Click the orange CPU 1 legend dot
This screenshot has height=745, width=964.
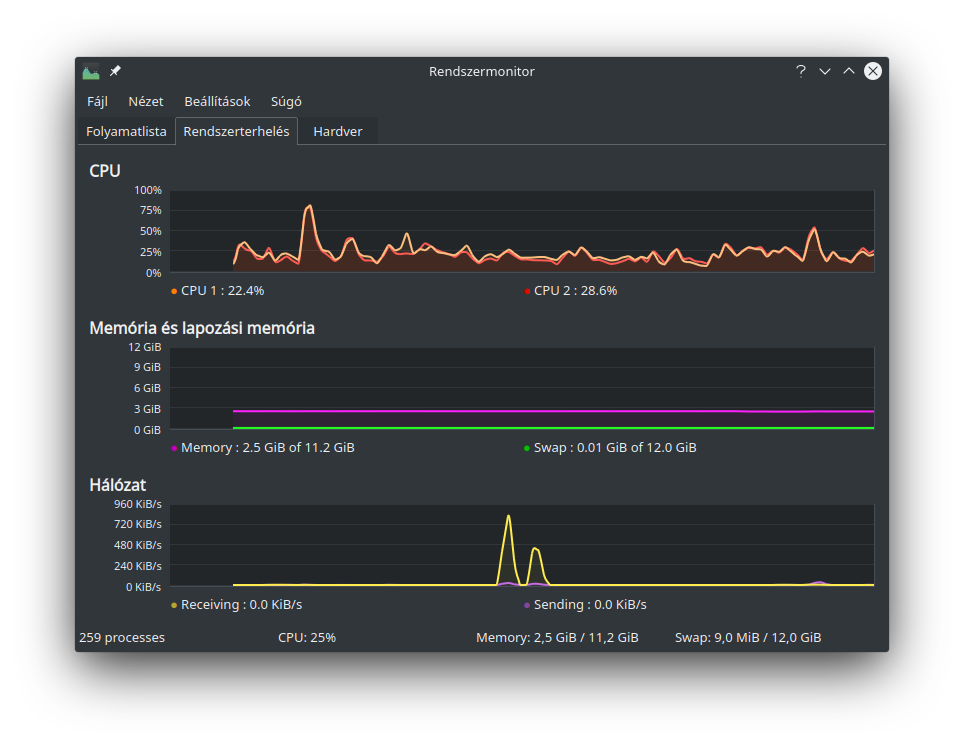(x=173, y=290)
